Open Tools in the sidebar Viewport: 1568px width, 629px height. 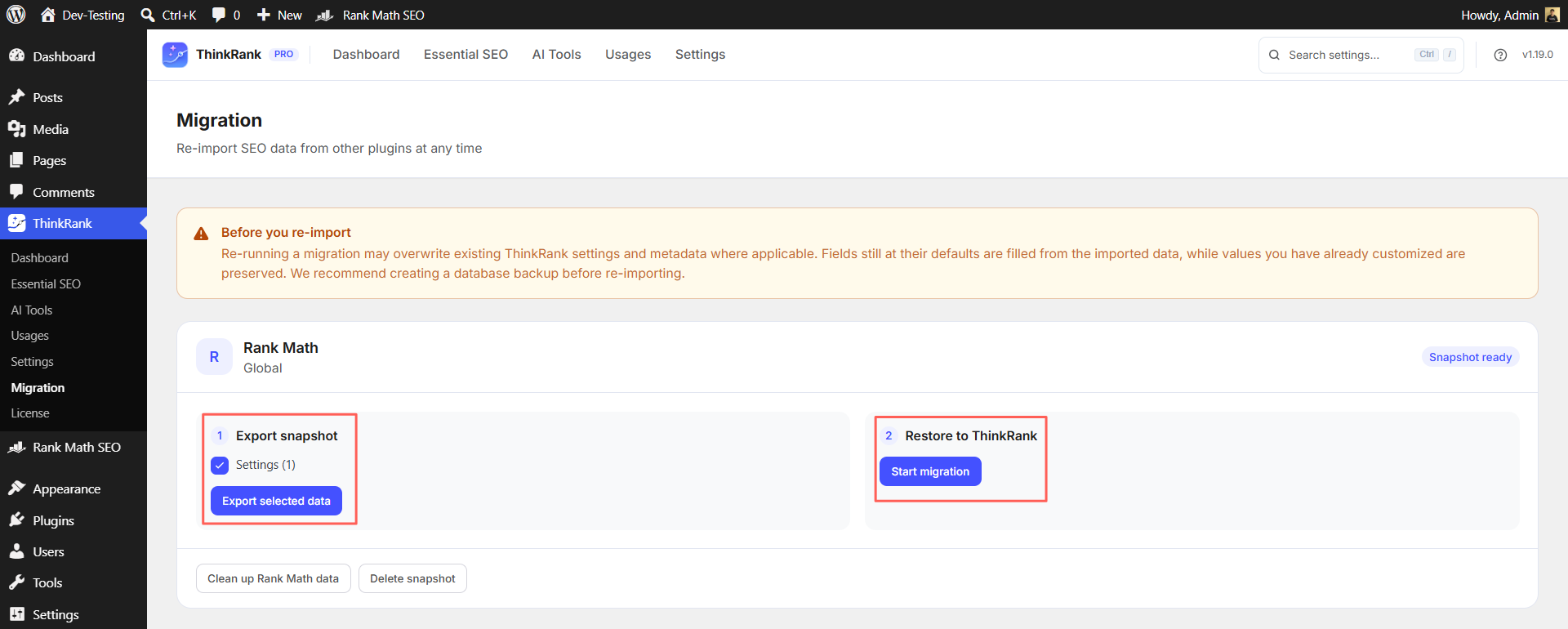pos(73,582)
